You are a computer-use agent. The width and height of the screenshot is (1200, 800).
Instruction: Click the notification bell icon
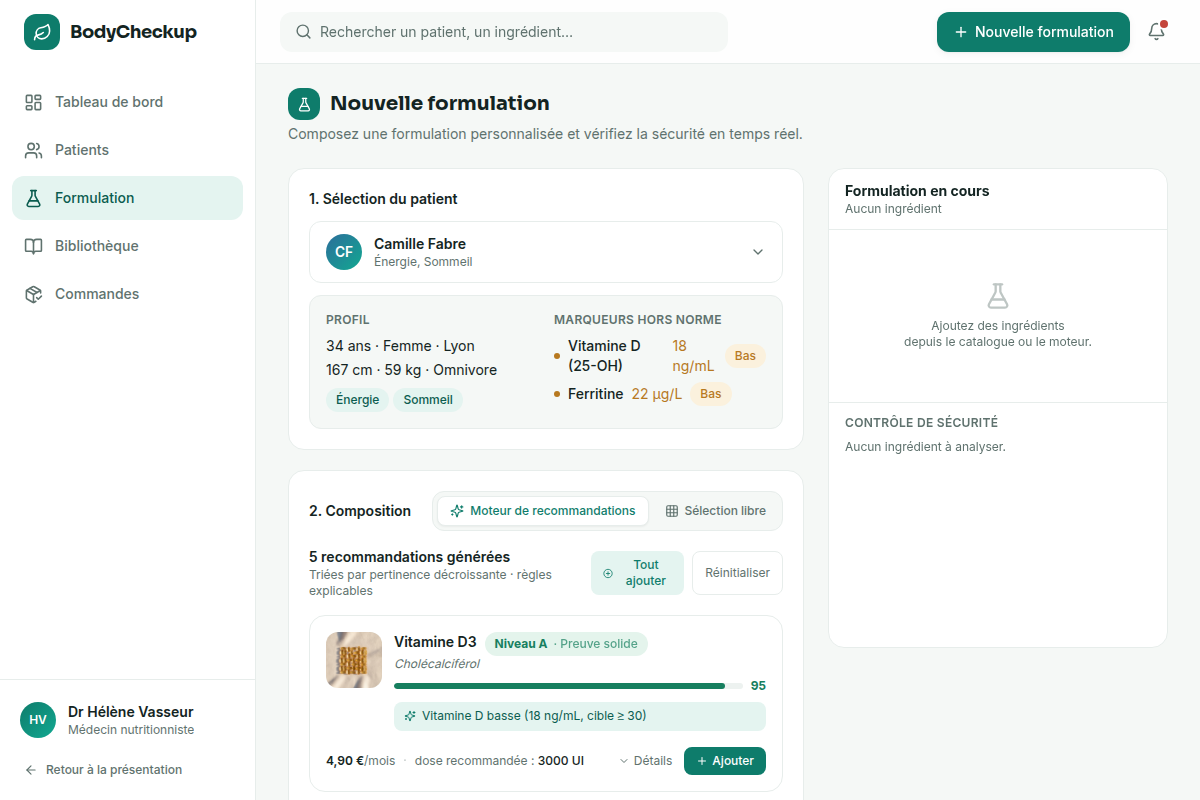click(1156, 32)
